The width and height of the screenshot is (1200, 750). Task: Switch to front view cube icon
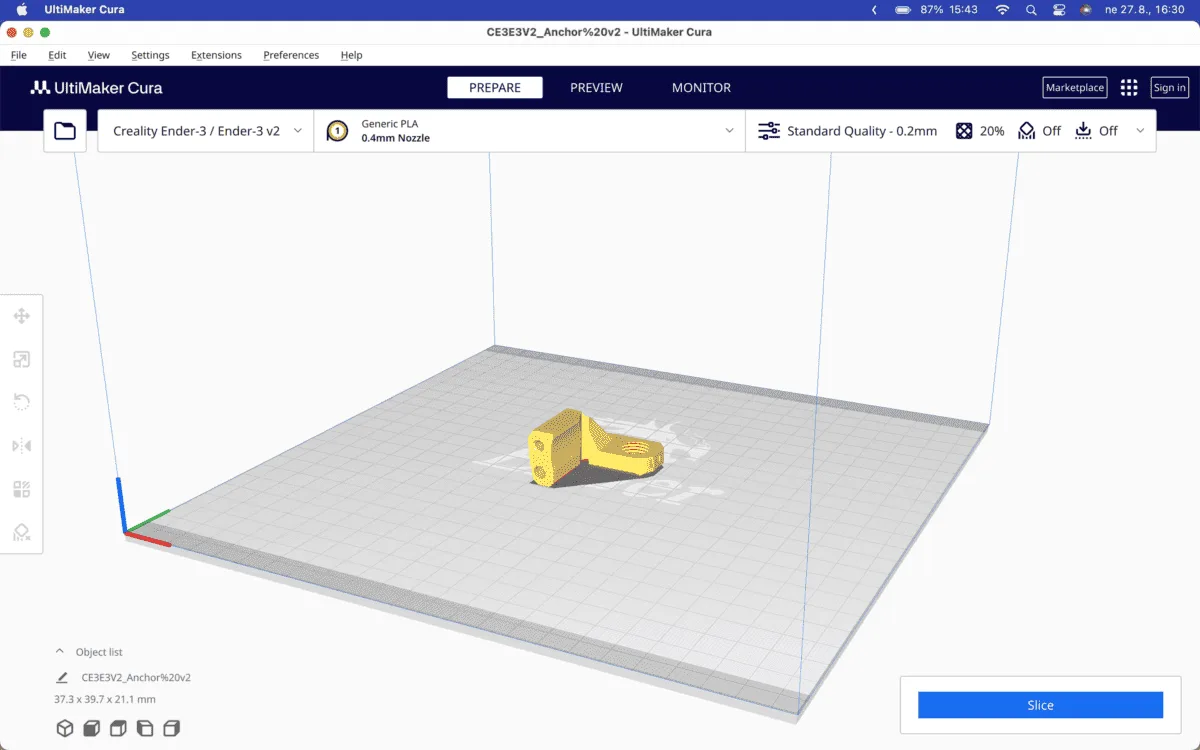(x=91, y=728)
